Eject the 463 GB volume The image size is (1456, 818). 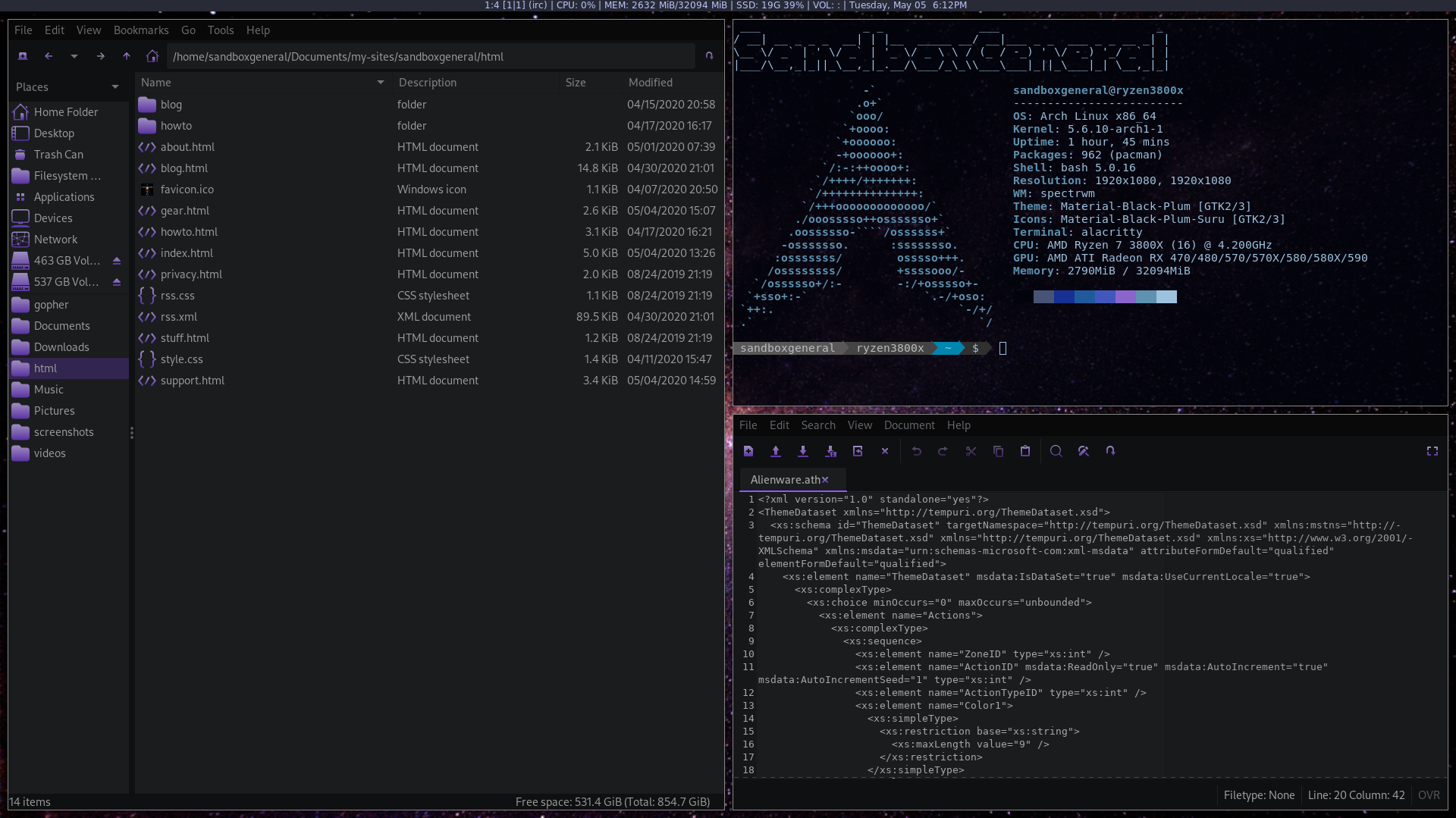(117, 261)
